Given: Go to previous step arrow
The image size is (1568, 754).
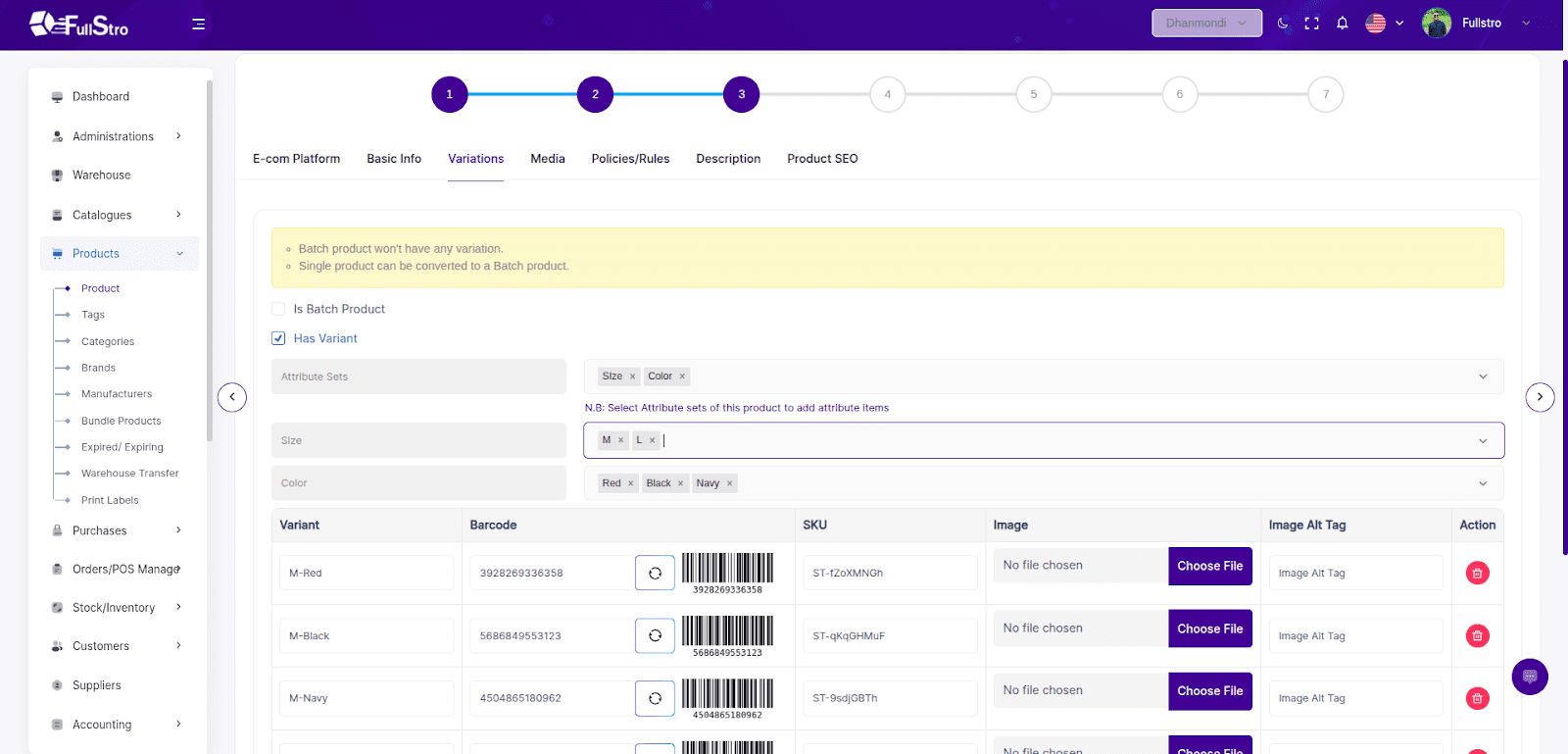Looking at the screenshot, I should pos(232,397).
